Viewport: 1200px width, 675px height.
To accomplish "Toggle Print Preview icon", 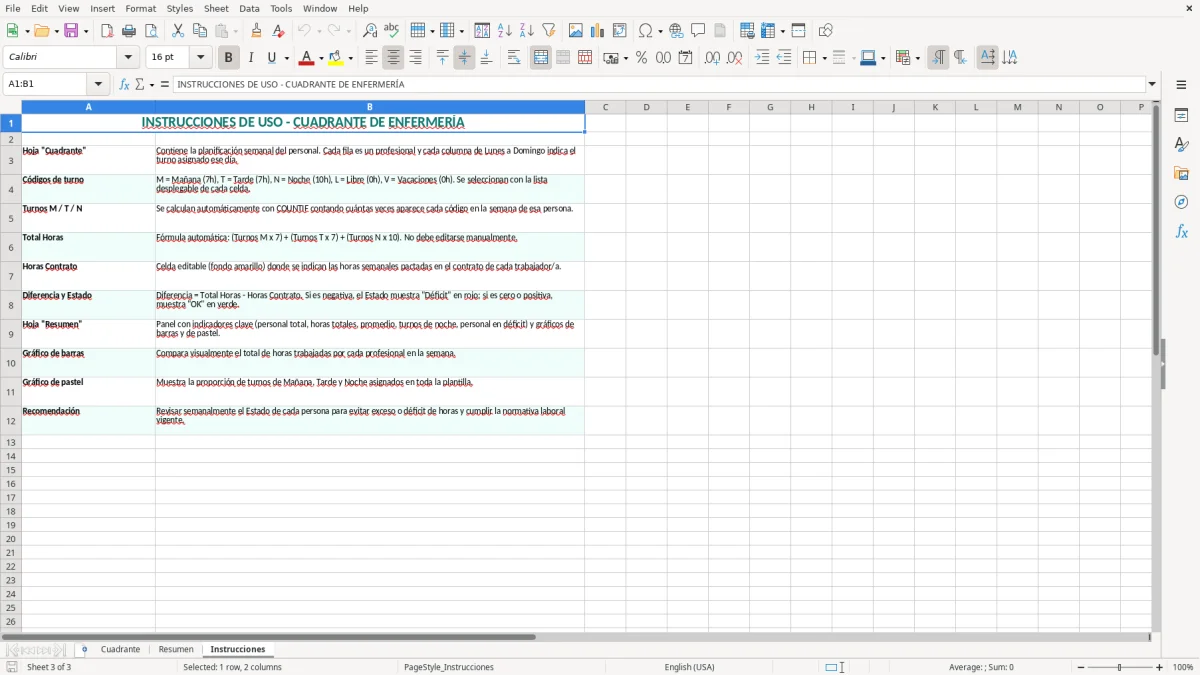I will tap(151, 31).
